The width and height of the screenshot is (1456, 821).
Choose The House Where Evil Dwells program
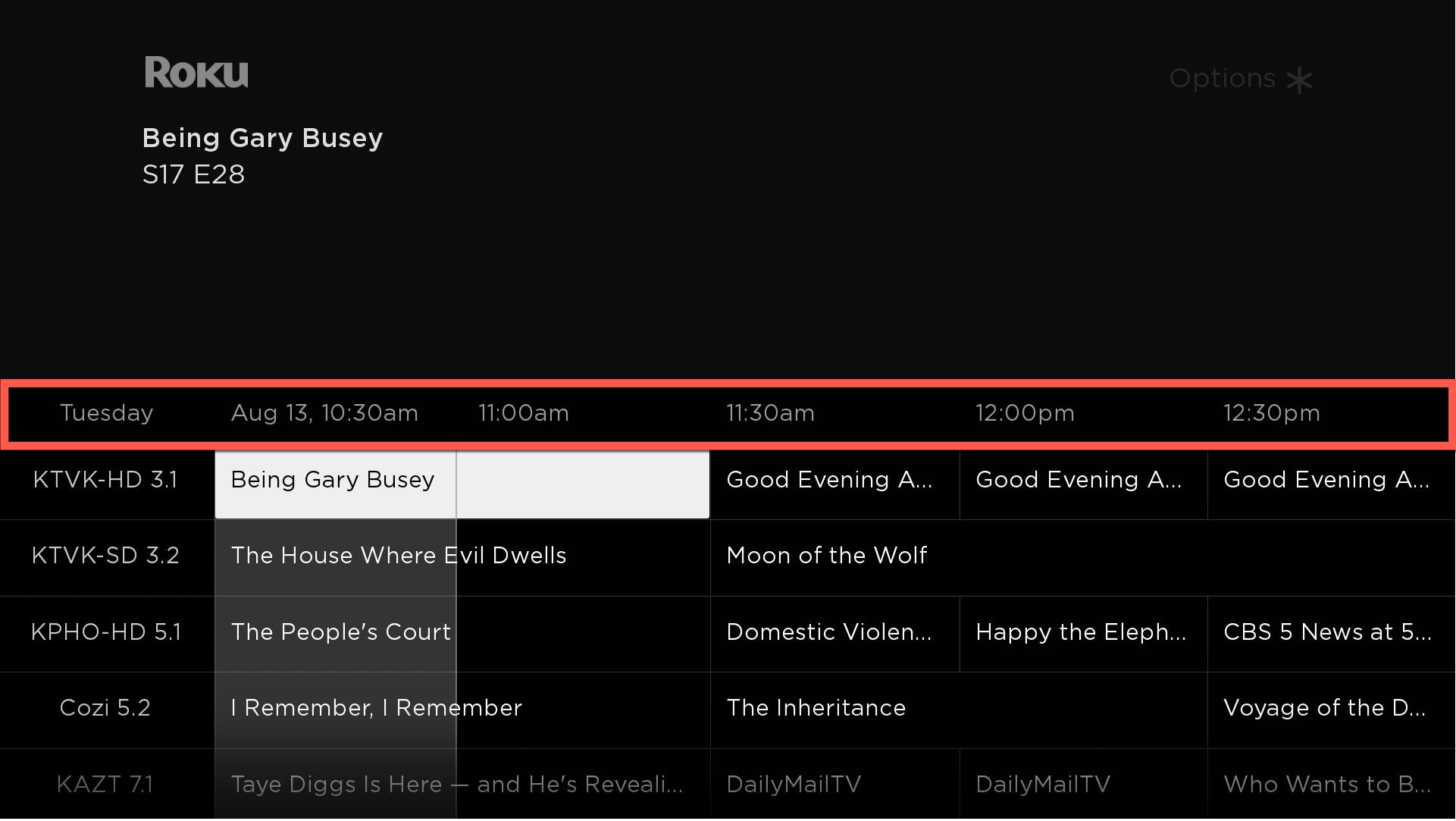(462, 558)
